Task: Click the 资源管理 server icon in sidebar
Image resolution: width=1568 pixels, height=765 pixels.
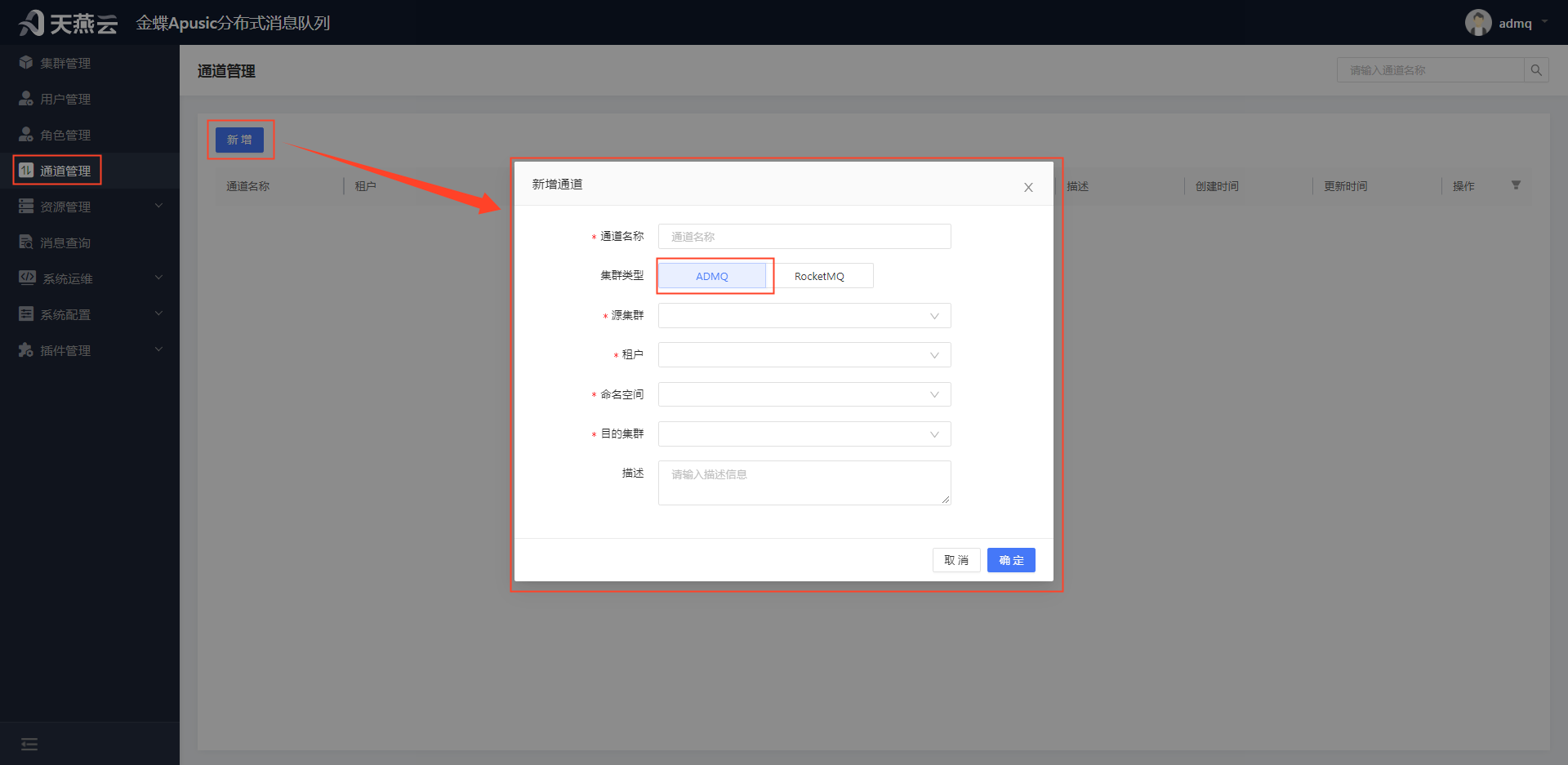Action: point(26,207)
